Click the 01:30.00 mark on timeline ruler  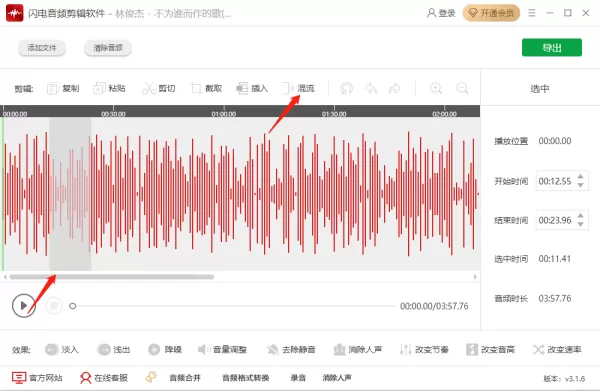pos(334,114)
